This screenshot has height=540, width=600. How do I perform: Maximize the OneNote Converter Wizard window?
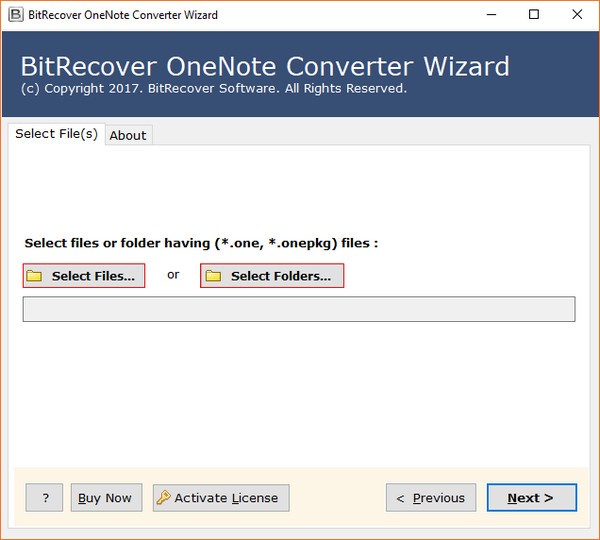tap(534, 15)
